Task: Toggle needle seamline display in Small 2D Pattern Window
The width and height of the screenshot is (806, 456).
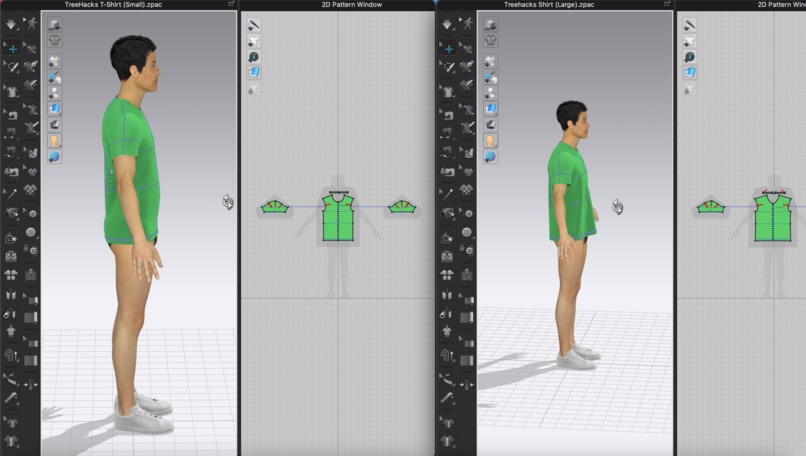Action: point(253,25)
